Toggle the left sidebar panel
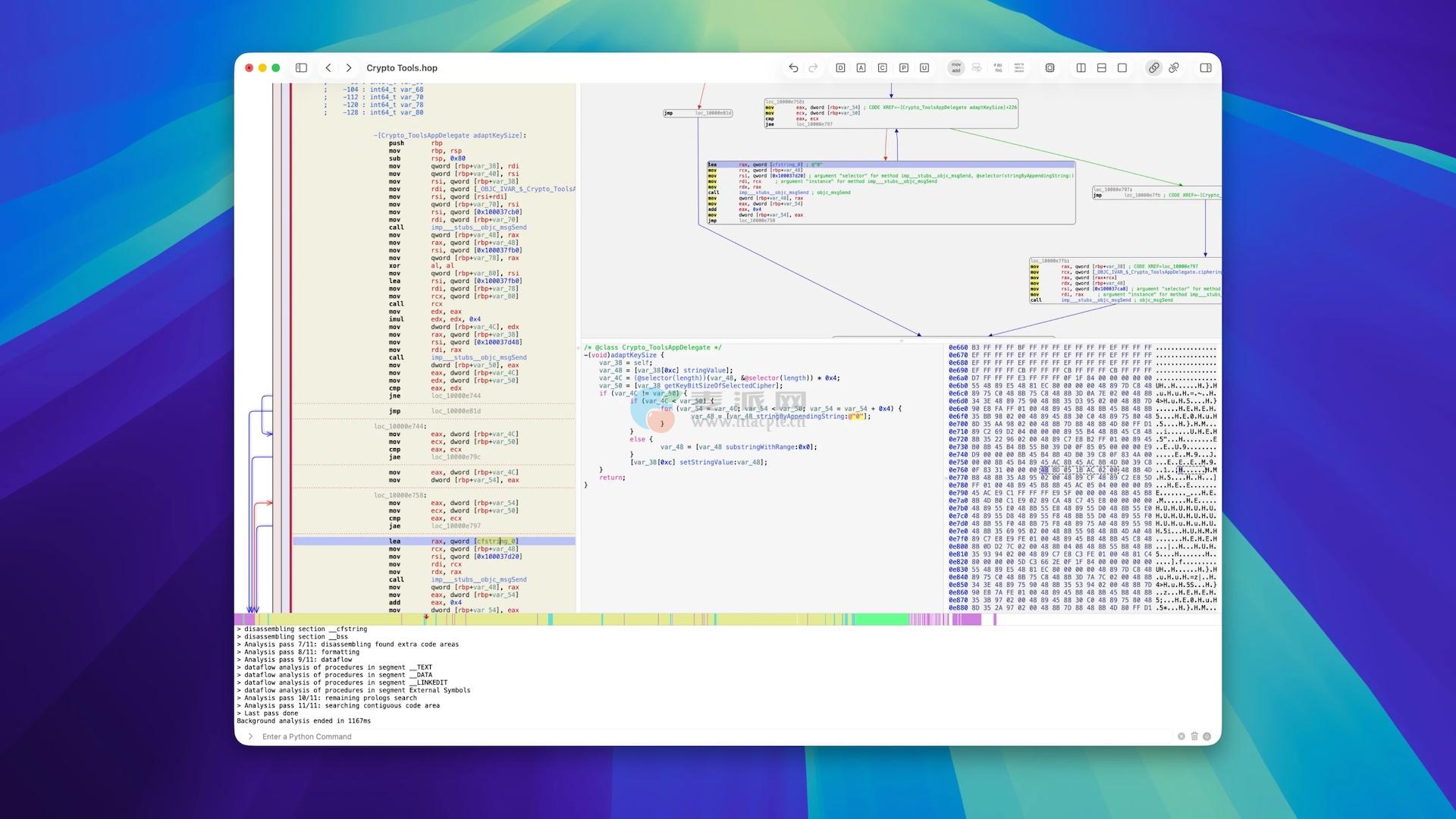 pos(301,68)
